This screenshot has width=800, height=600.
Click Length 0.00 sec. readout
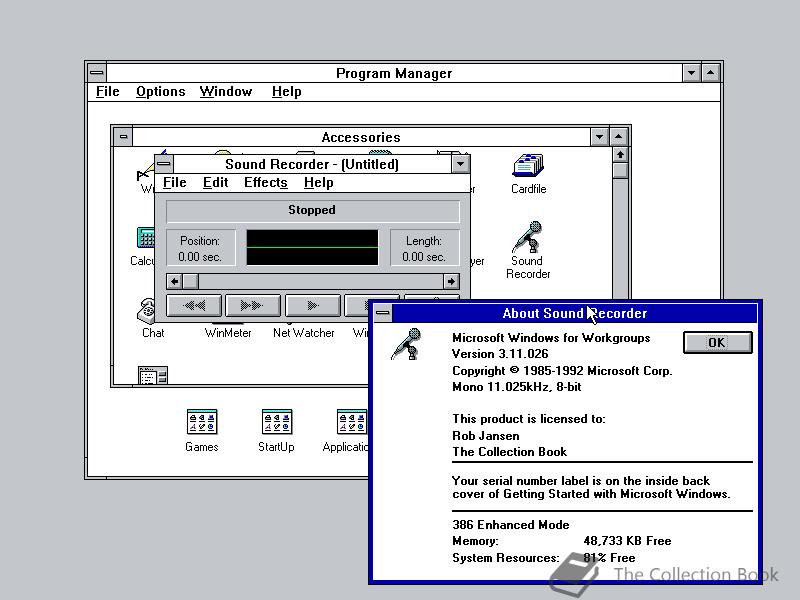point(424,248)
